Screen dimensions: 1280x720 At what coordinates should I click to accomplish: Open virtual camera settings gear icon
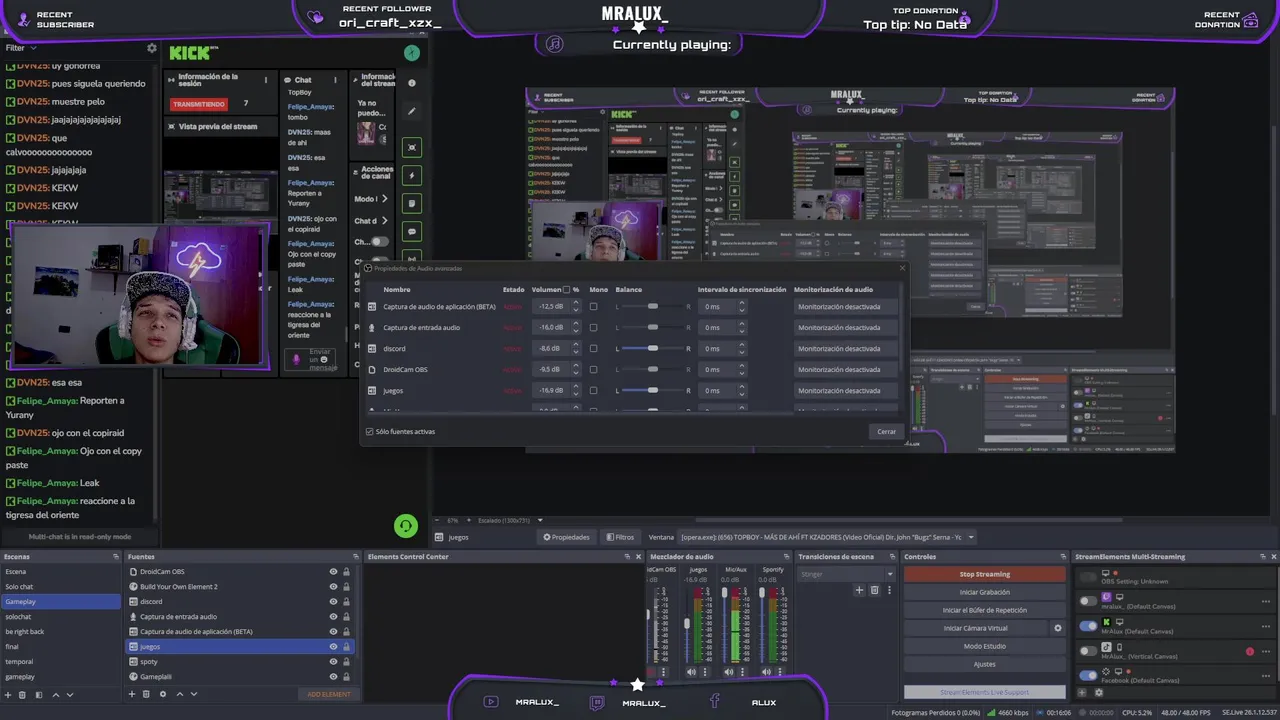click(1058, 628)
